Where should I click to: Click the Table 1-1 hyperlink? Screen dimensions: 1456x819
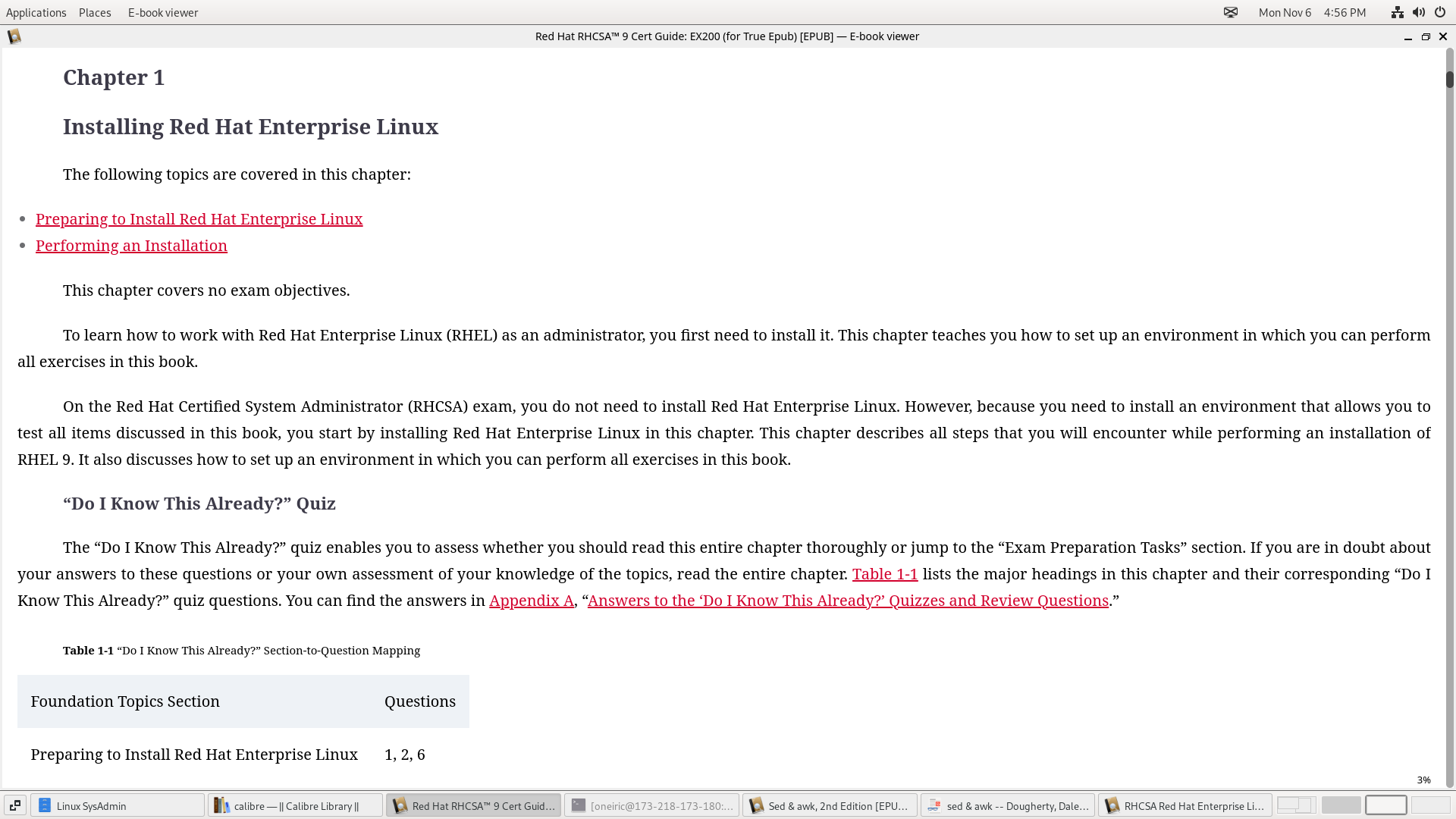tap(884, 574)
